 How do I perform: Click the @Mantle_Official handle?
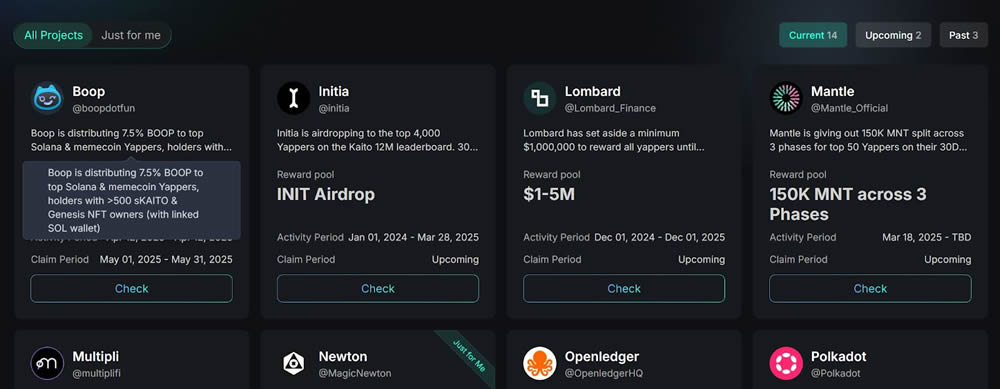tap(849, 108)
